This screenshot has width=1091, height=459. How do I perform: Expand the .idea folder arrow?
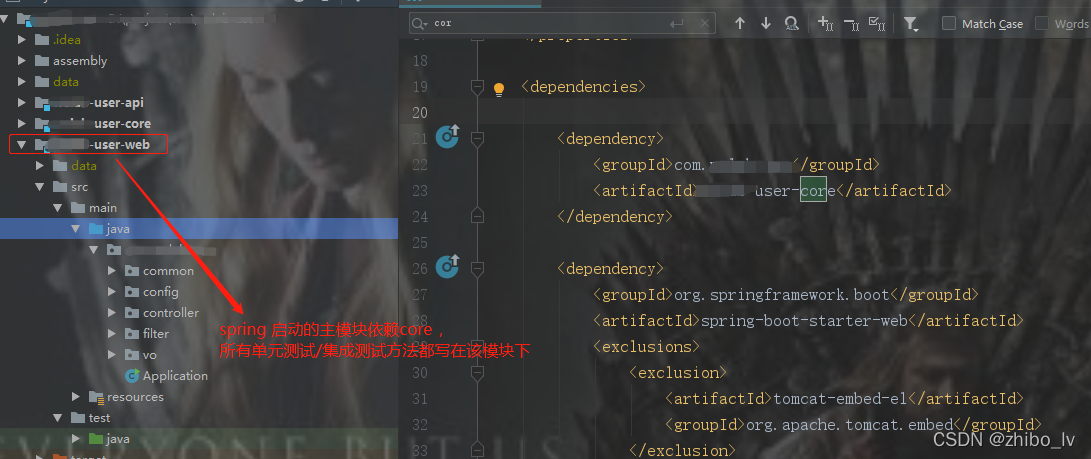(22, 40)
